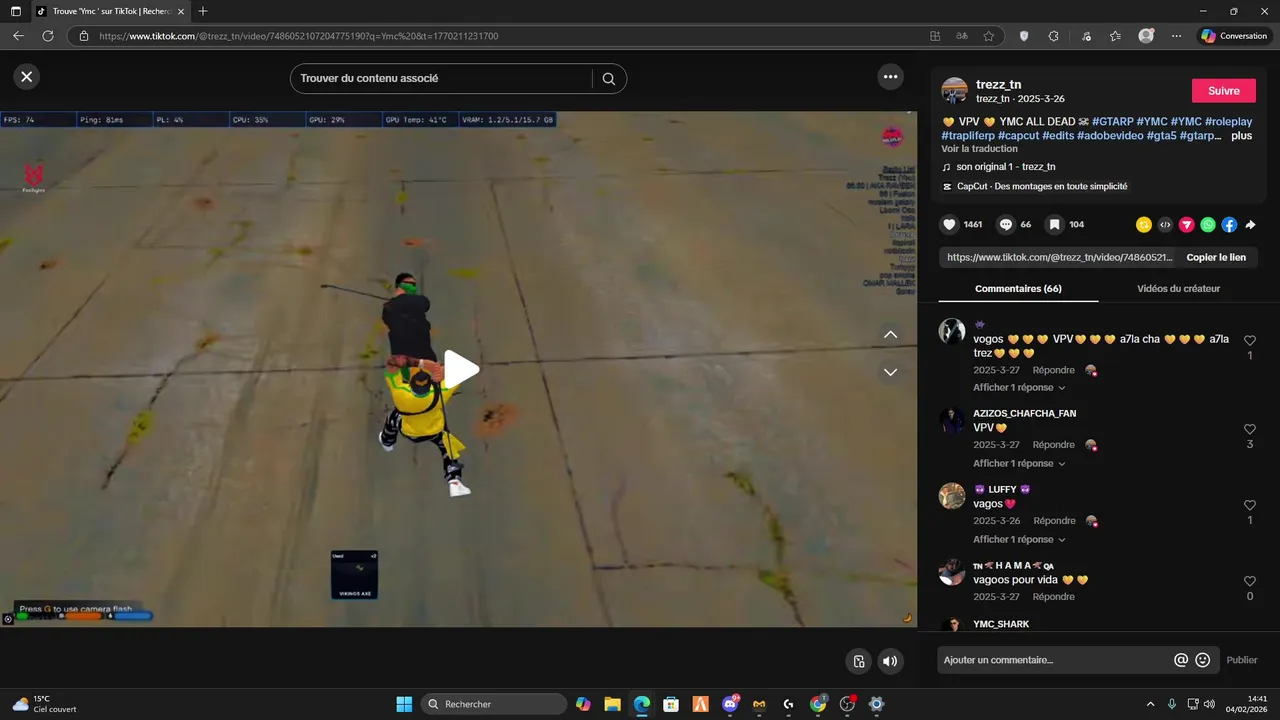
Task: Get the embed code icon
Action: (1165, 225)
